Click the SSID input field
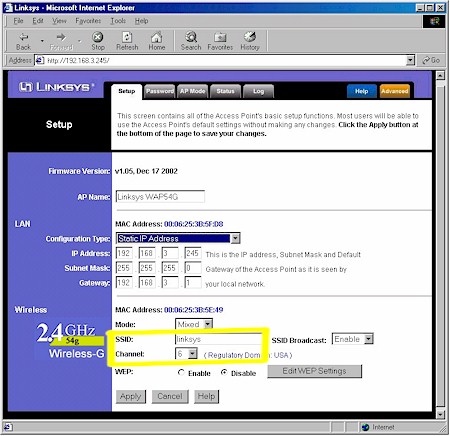Image resolution: width=450 pixels, height=436 pixels. tap(218, 339)
